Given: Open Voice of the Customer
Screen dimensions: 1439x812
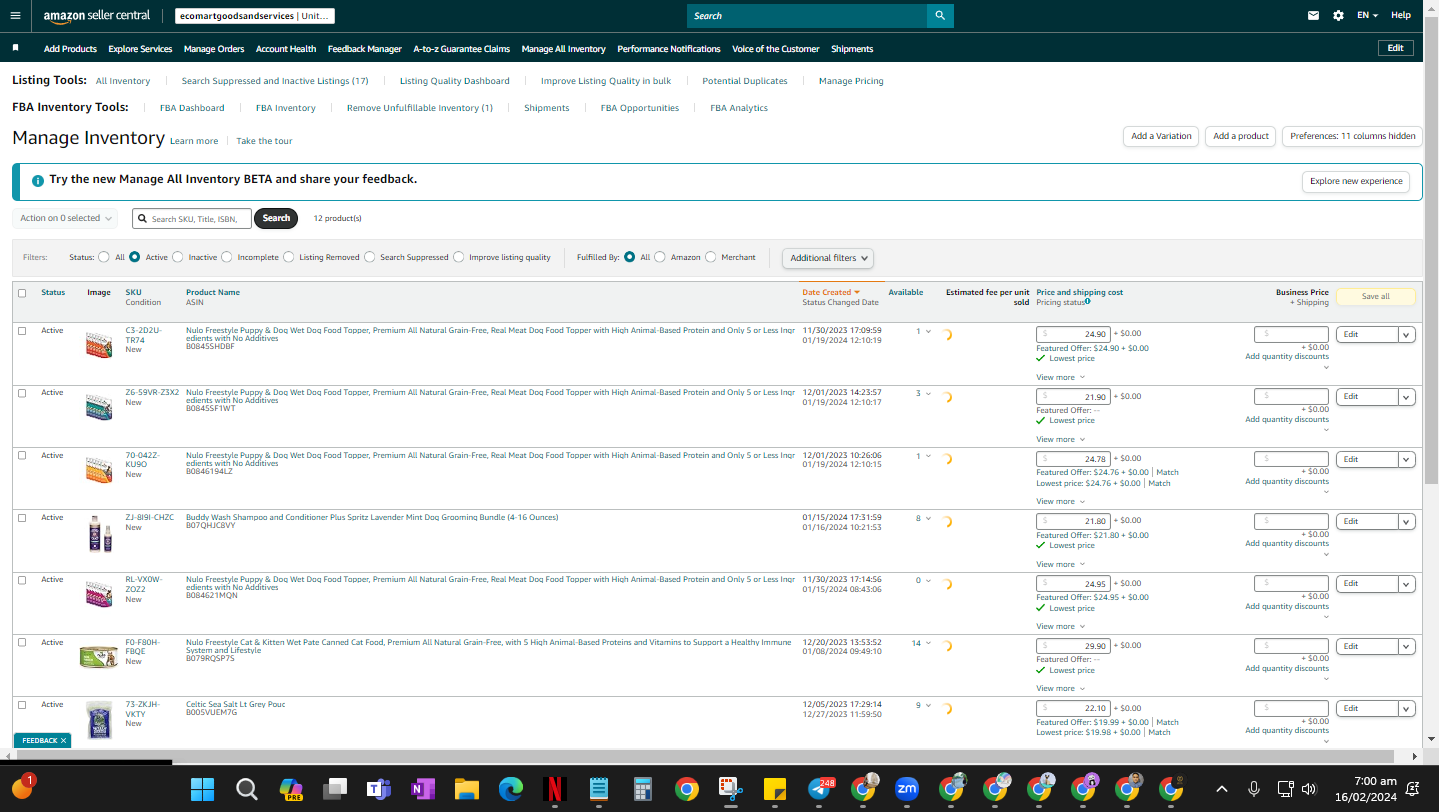Looking at the screenshot, I should point(776,49).
